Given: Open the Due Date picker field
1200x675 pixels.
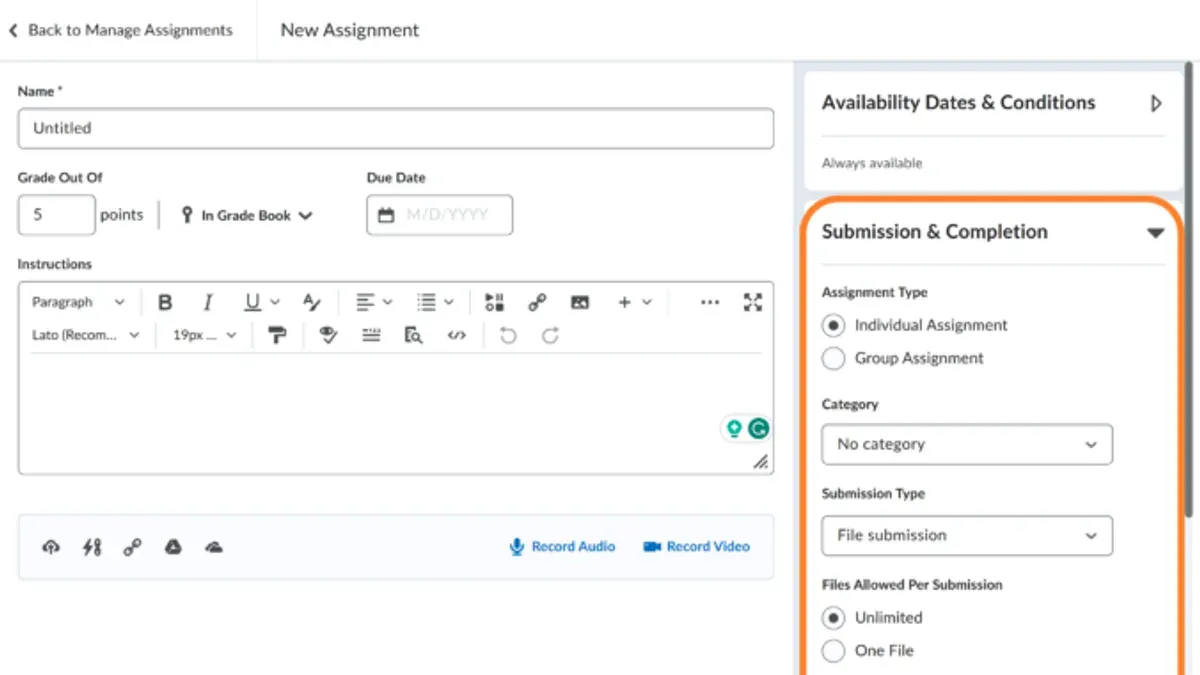Looking at the screenshot, I should (x=440, y=215).
